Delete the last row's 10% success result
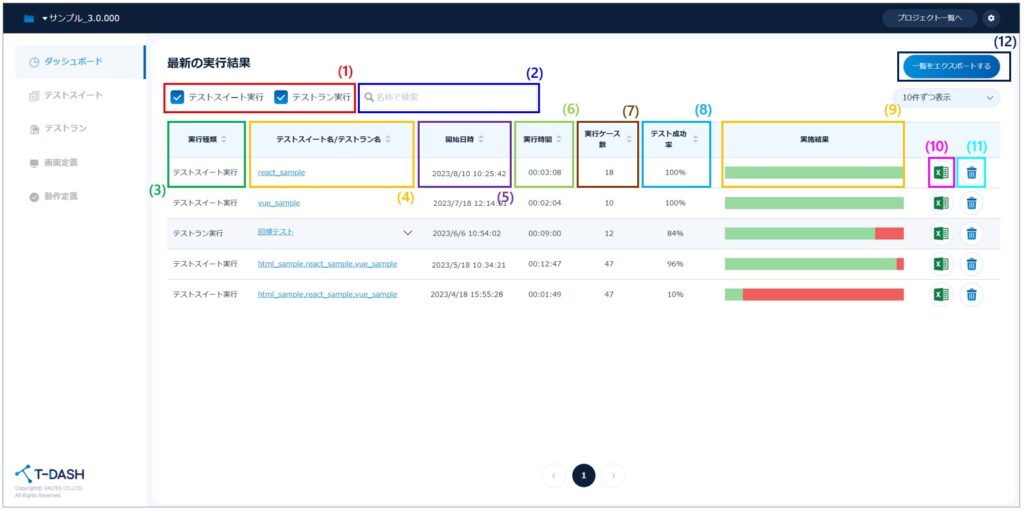The width and height of the screenshot is (1024, 510). coord(971,295)
